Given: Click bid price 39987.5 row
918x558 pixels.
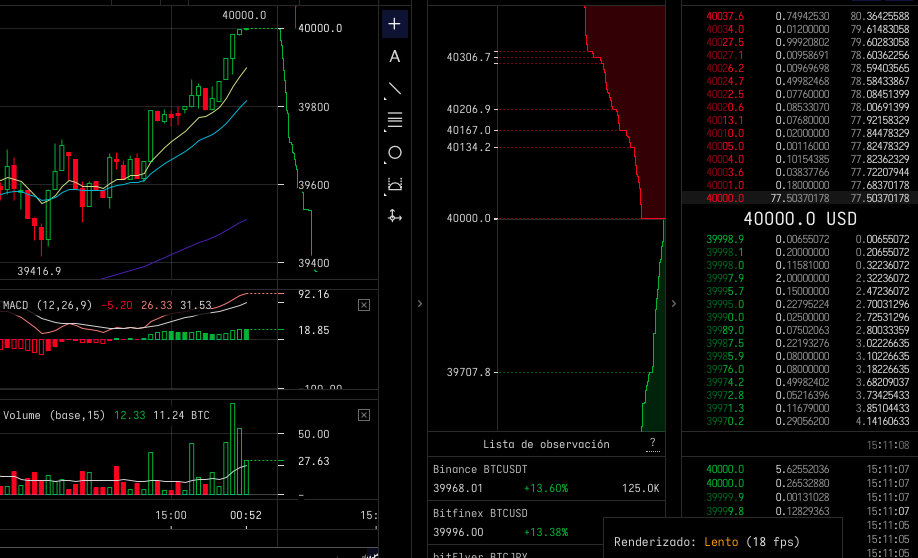Looking at the screenshot, I should pos(799,343).
